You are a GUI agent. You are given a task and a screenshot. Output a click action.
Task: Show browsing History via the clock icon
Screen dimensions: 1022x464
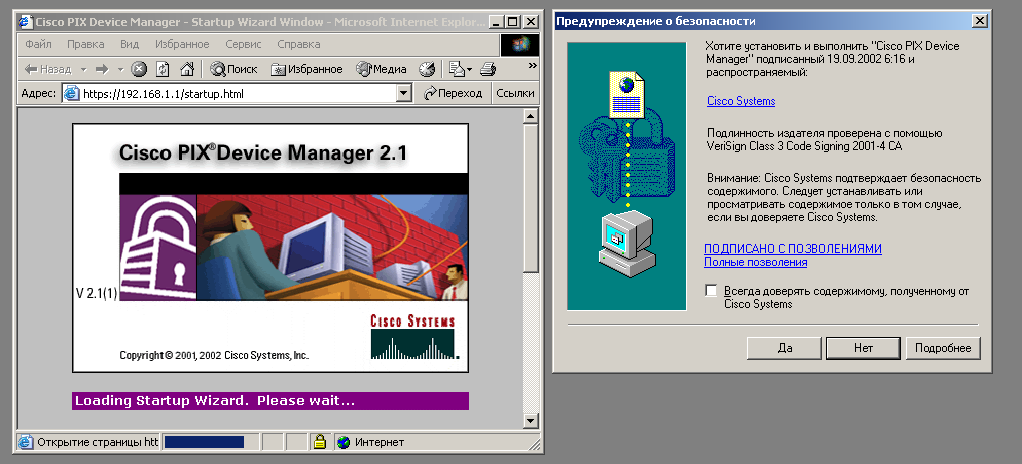click(x=426, y=69)
